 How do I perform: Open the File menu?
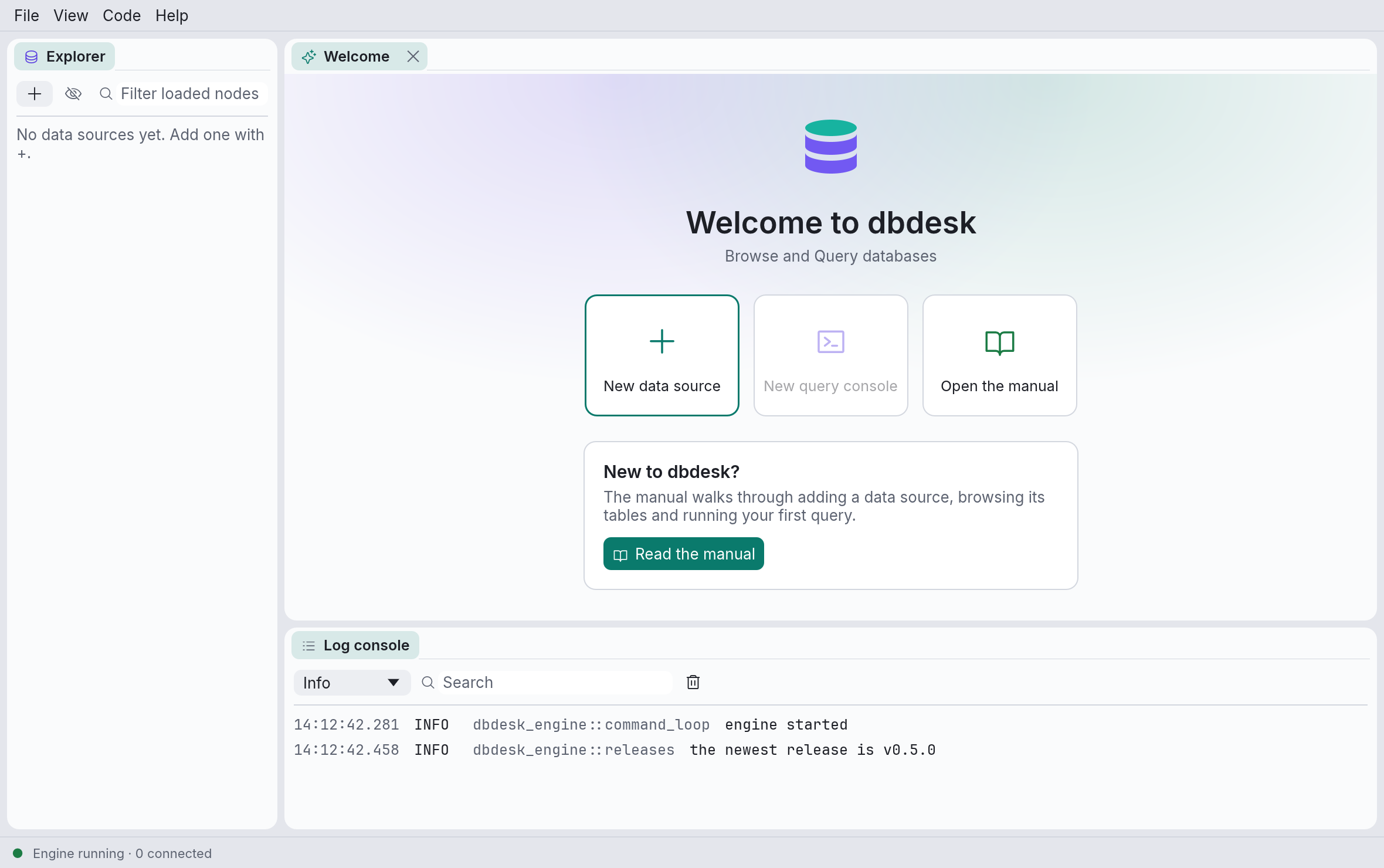click(26, 15)
